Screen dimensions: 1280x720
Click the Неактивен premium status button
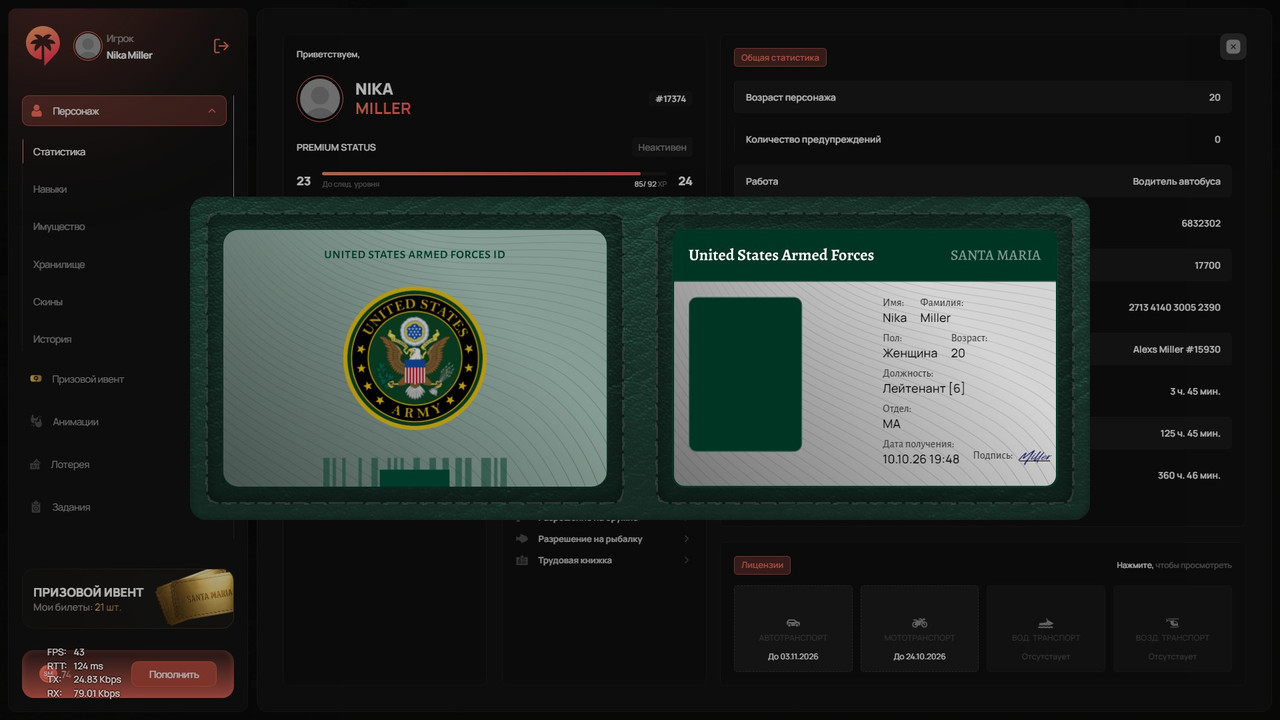point(663,147)
